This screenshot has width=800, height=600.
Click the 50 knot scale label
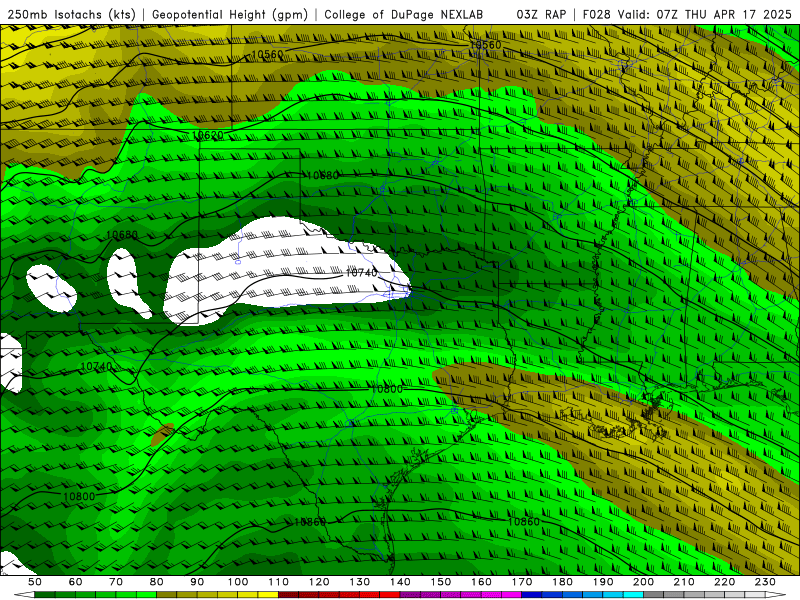[x=34, y=582]
